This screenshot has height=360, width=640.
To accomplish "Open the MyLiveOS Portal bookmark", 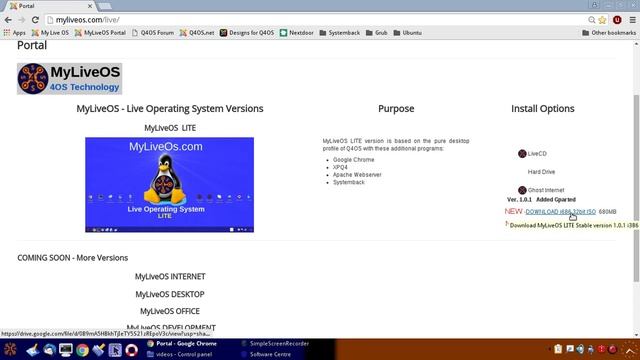I will 100,33.
